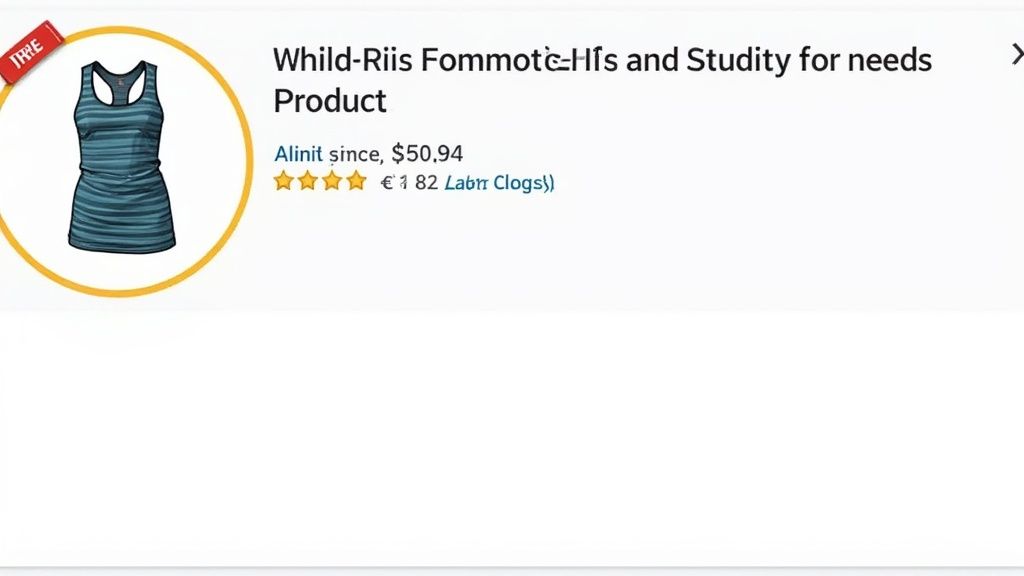Viewport: 1024px width, 576px height.
Task: Click the "since," text beside Alinit
Action: tap(355, 154)
